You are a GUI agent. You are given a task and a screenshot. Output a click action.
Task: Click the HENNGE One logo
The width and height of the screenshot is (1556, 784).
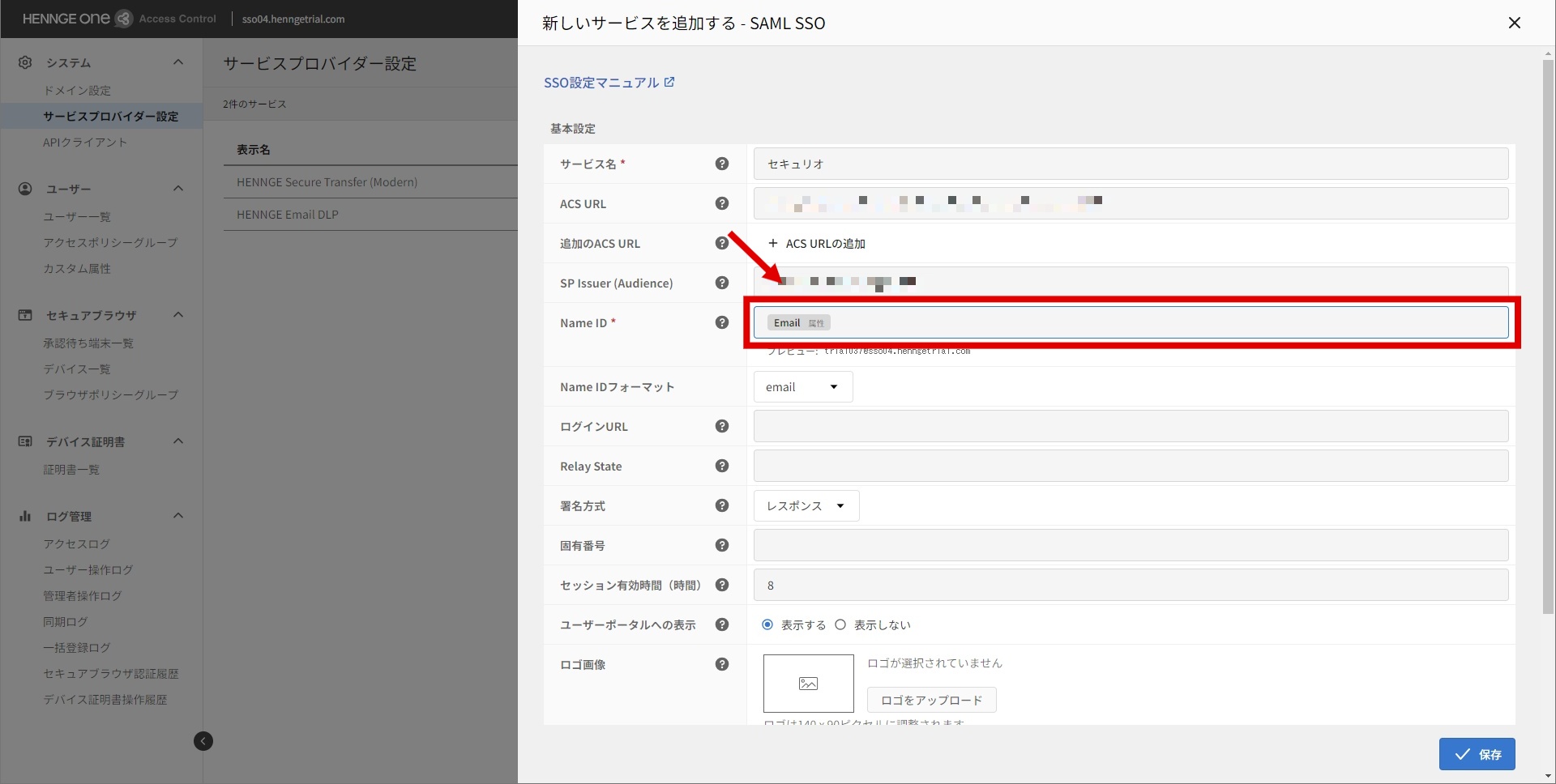(x=77, y=19)
